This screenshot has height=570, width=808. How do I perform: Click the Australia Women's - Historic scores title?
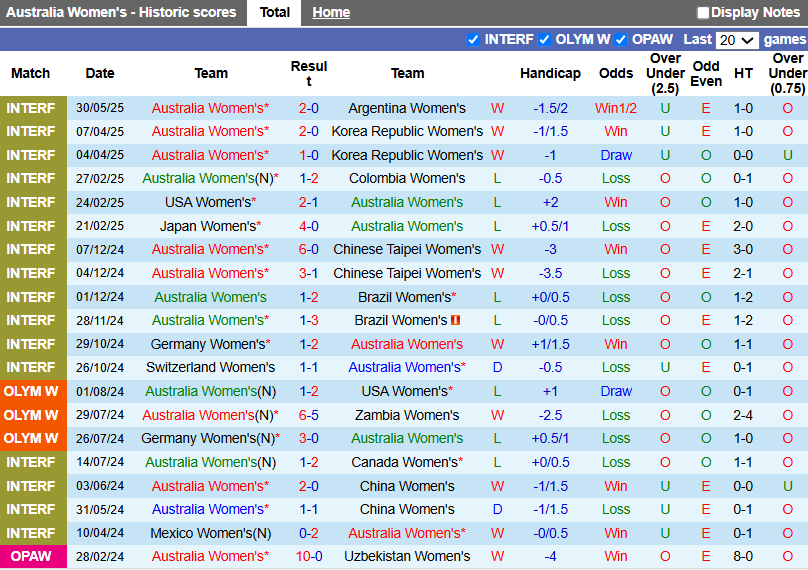coord(121,12)
